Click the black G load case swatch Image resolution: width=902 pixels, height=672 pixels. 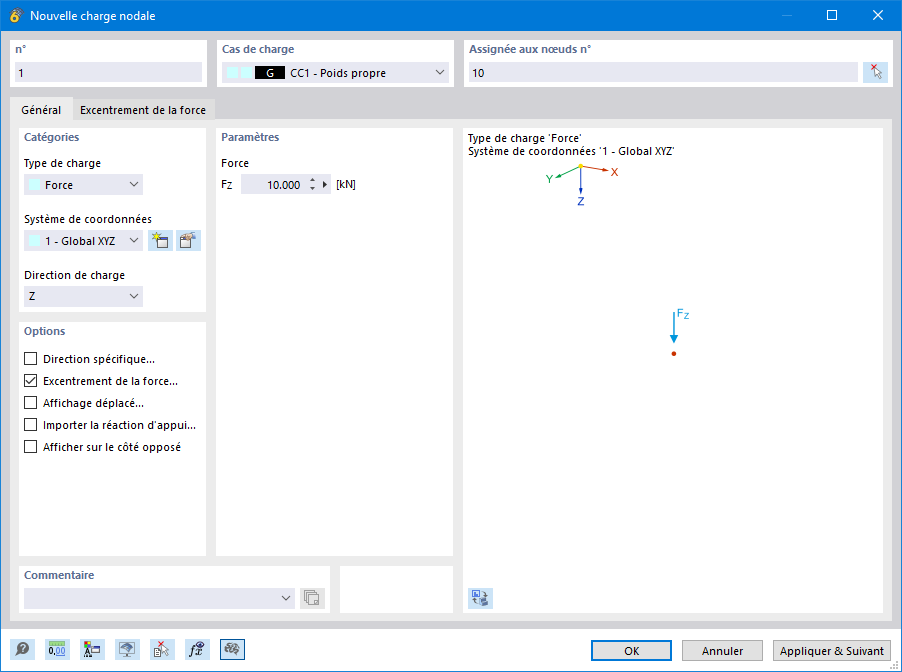(x=270, y=73)
